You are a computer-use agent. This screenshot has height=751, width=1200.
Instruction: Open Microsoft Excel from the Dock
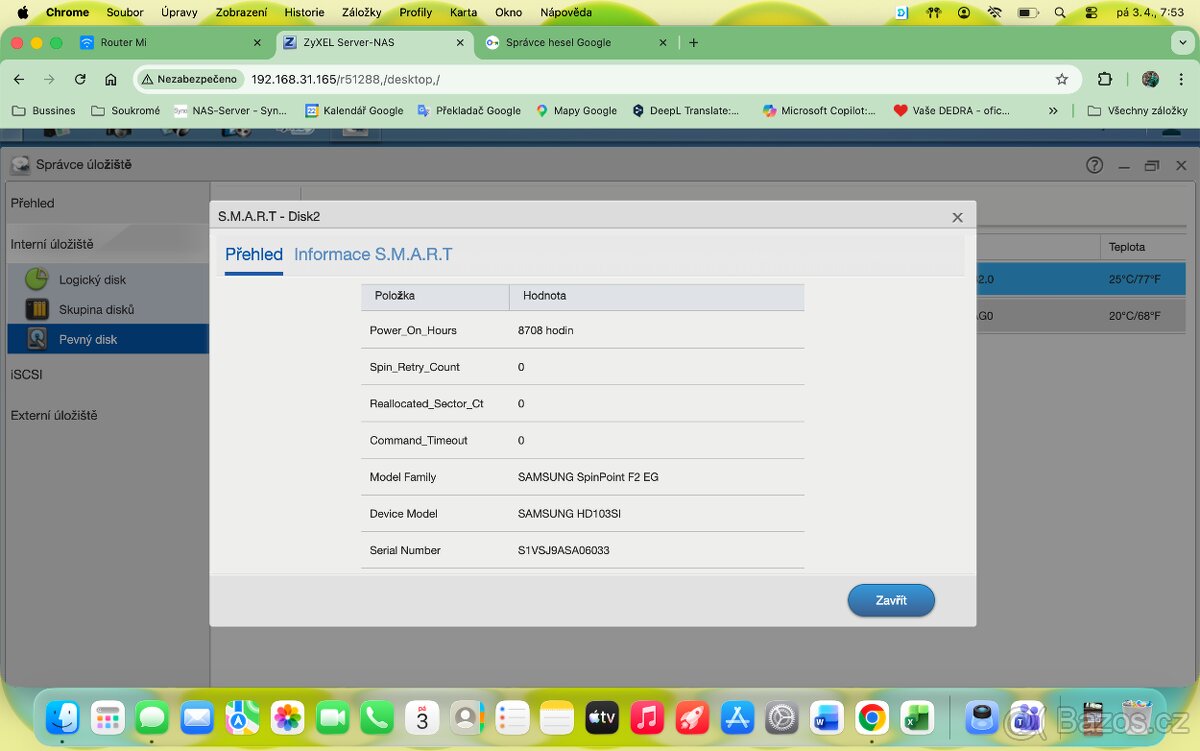tap(917, 717)
